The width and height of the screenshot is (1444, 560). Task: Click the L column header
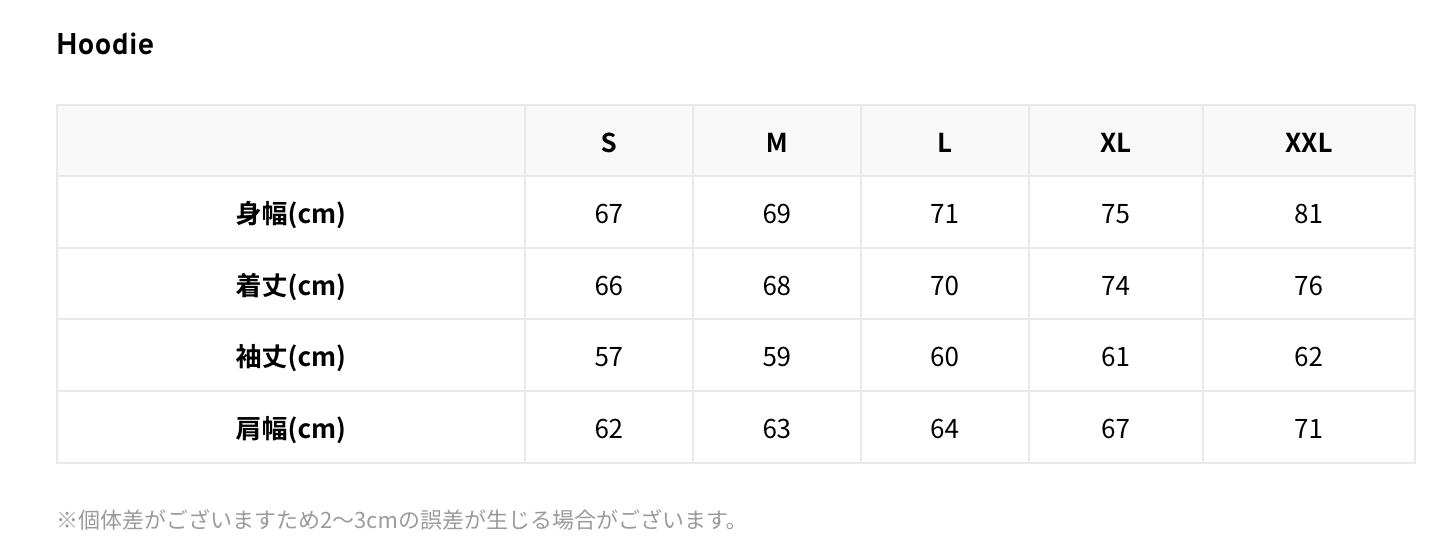point(944,142)
